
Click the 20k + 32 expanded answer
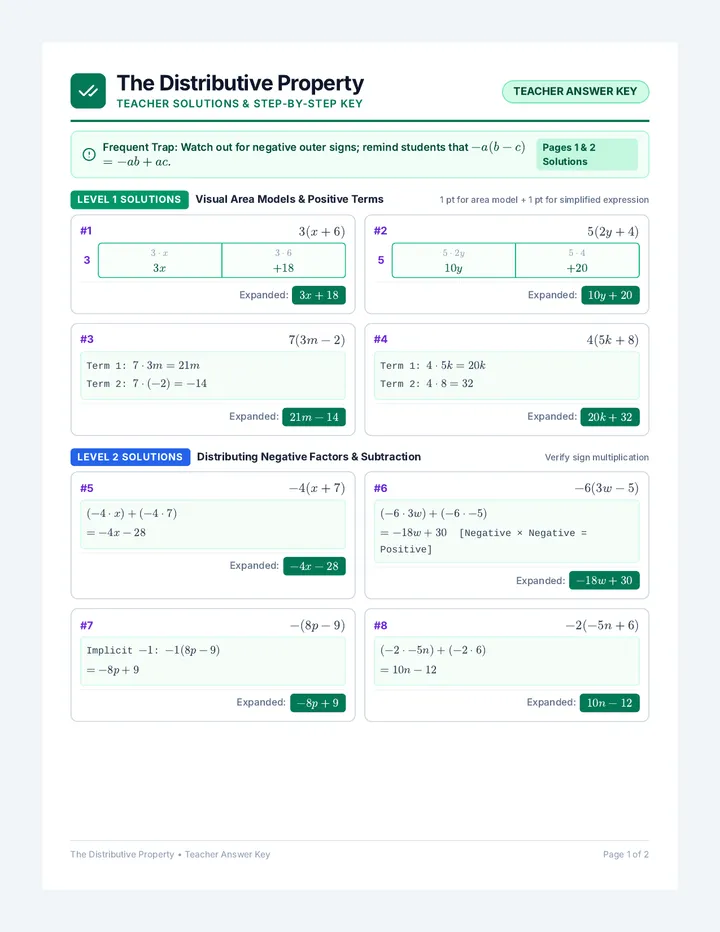(610, 417)
